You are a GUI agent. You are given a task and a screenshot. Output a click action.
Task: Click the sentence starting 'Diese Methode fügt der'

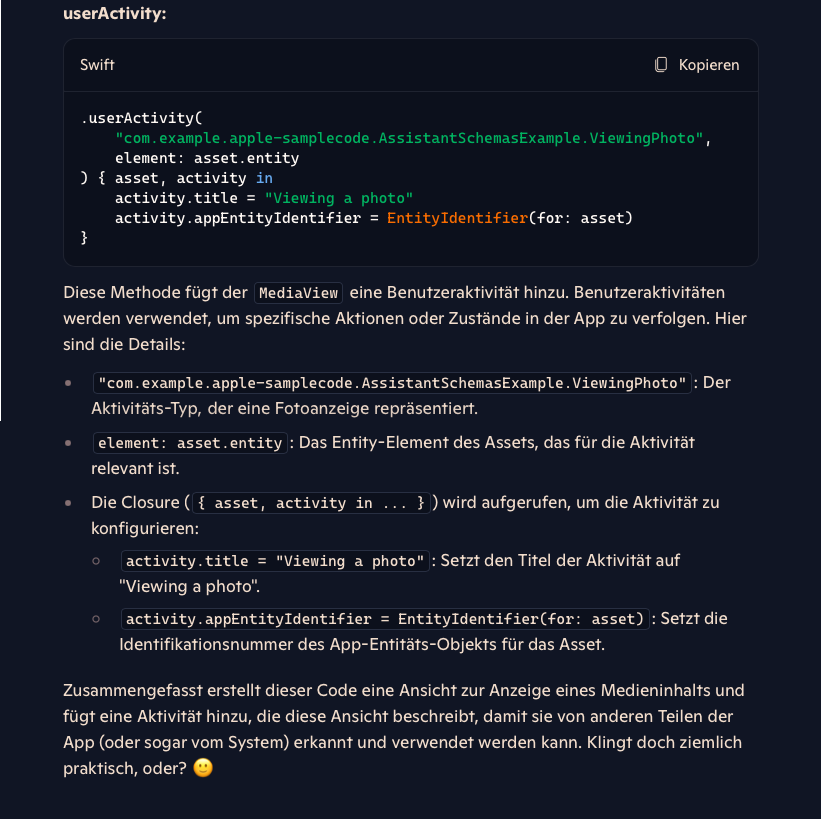click(x=155, y=293)
